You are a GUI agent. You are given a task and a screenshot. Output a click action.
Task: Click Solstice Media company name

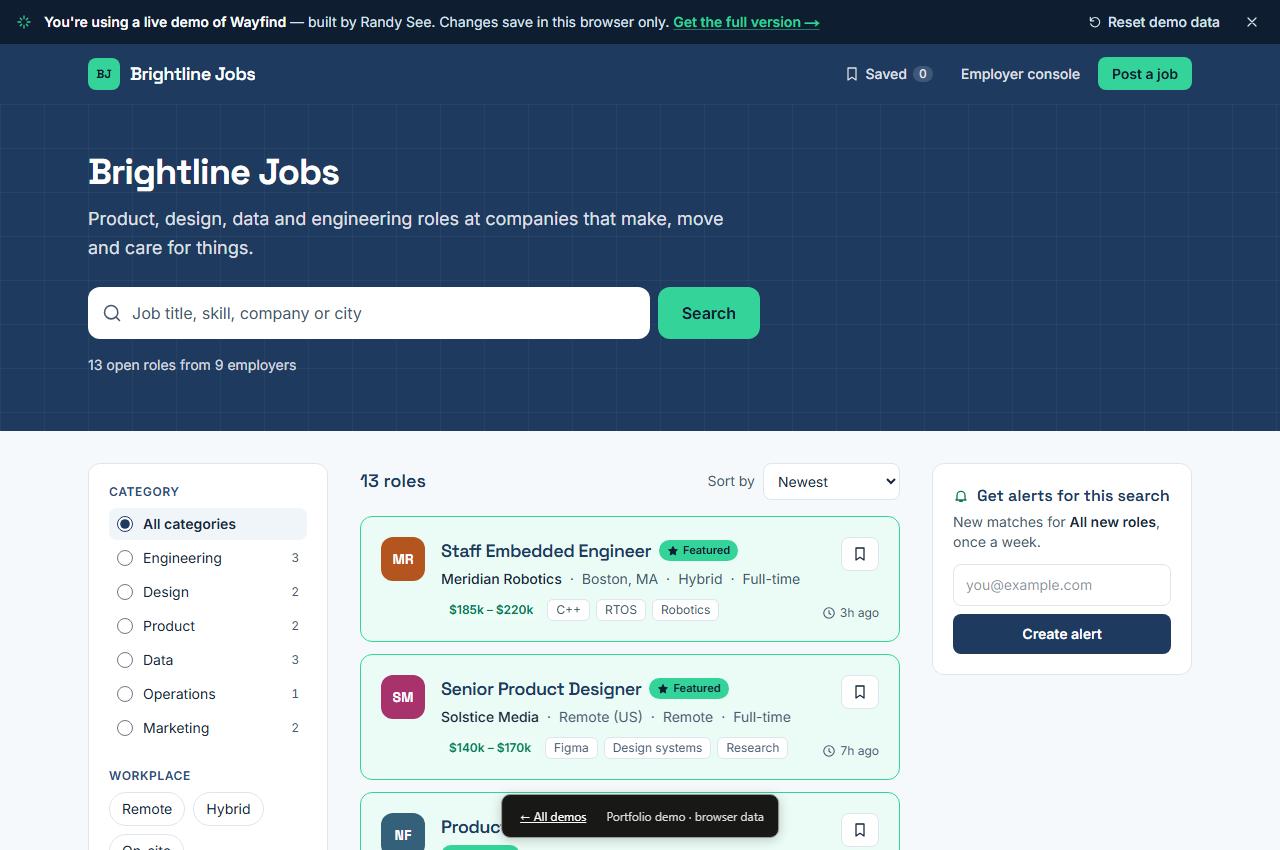(490, 717)
